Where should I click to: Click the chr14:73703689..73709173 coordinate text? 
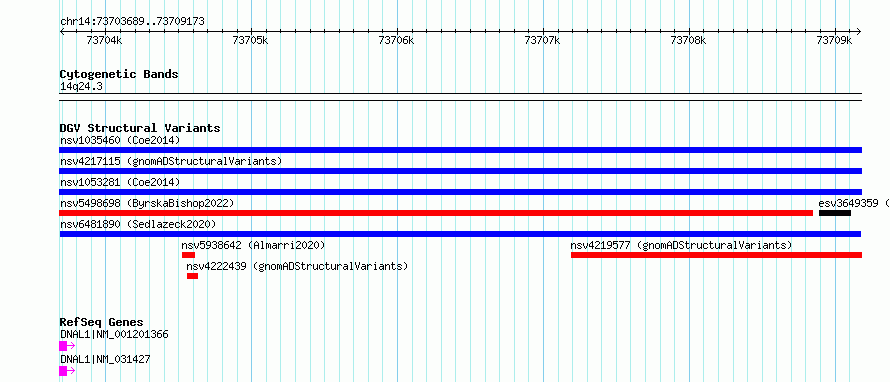point(132,22)
